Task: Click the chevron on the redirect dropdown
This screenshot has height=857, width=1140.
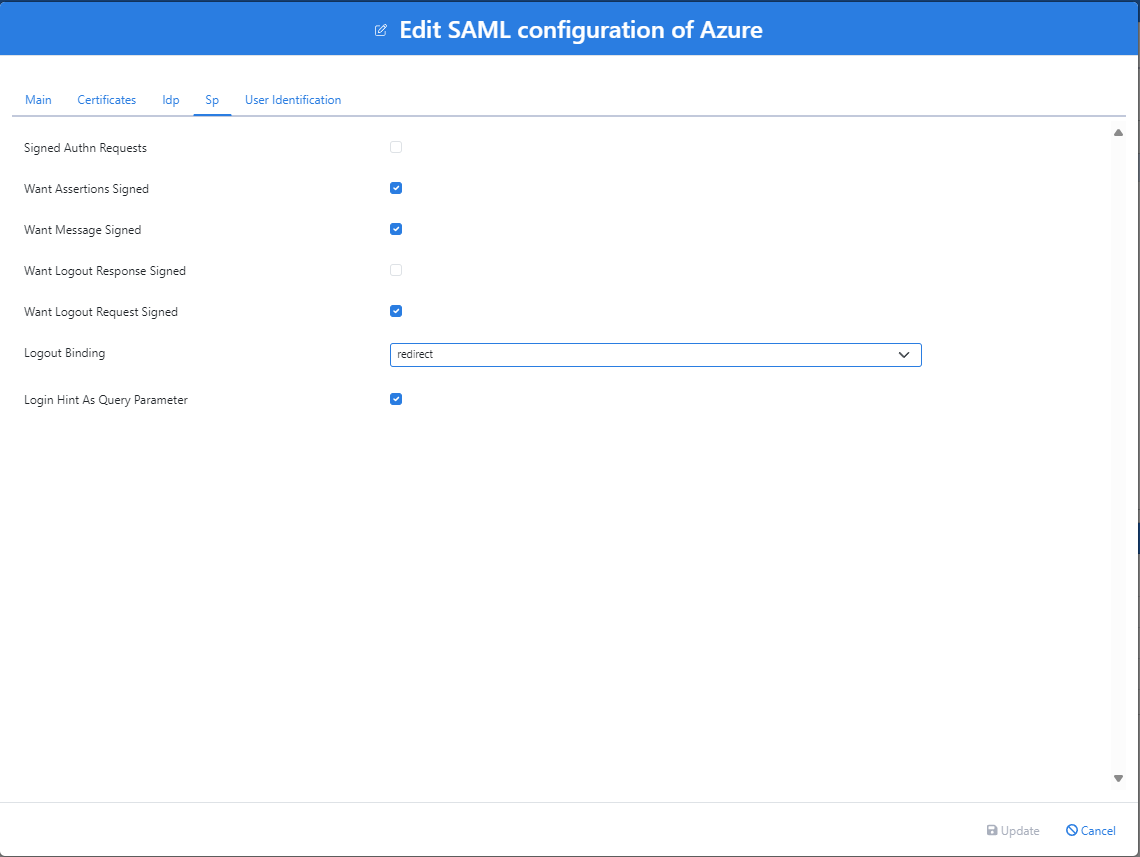Action: pyautogui.click(x=905, y=354)
